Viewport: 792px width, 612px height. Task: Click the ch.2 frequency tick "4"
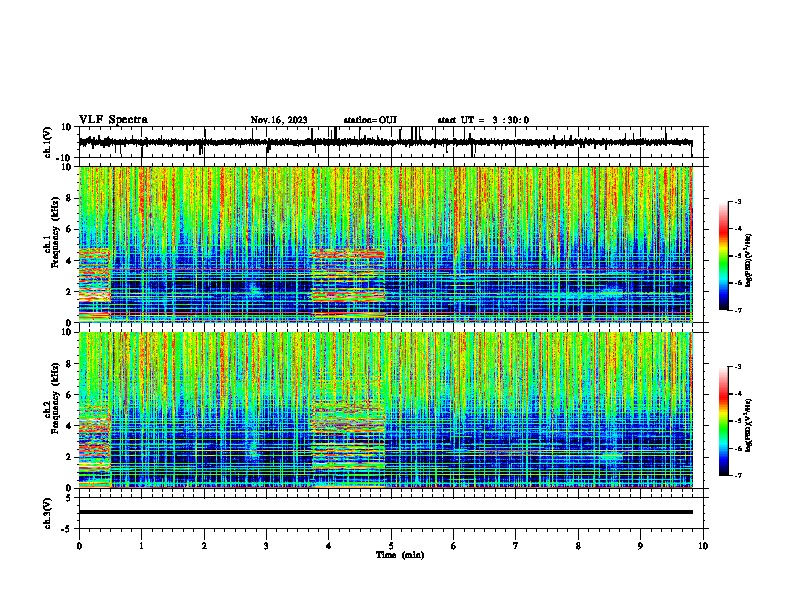[x=71, y=426]
